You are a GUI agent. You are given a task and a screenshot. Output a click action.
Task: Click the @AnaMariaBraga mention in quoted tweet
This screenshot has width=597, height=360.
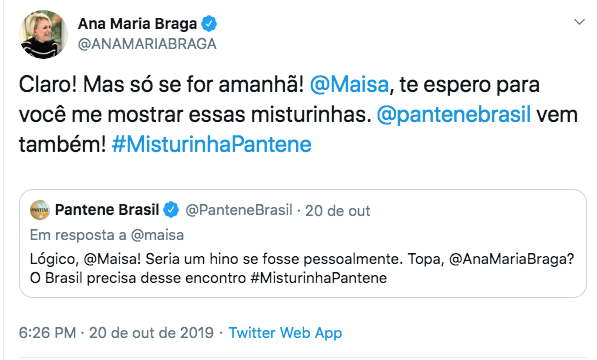click(511, 259)
